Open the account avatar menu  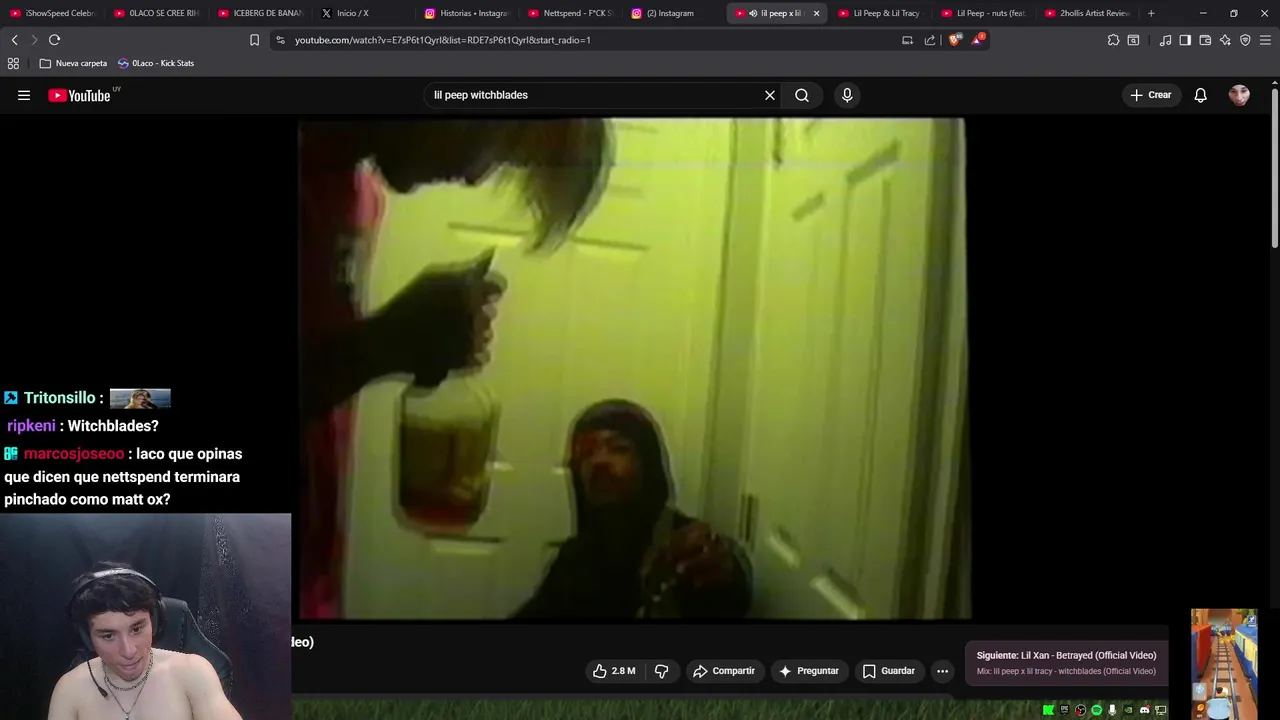[x=1239, y=95]
